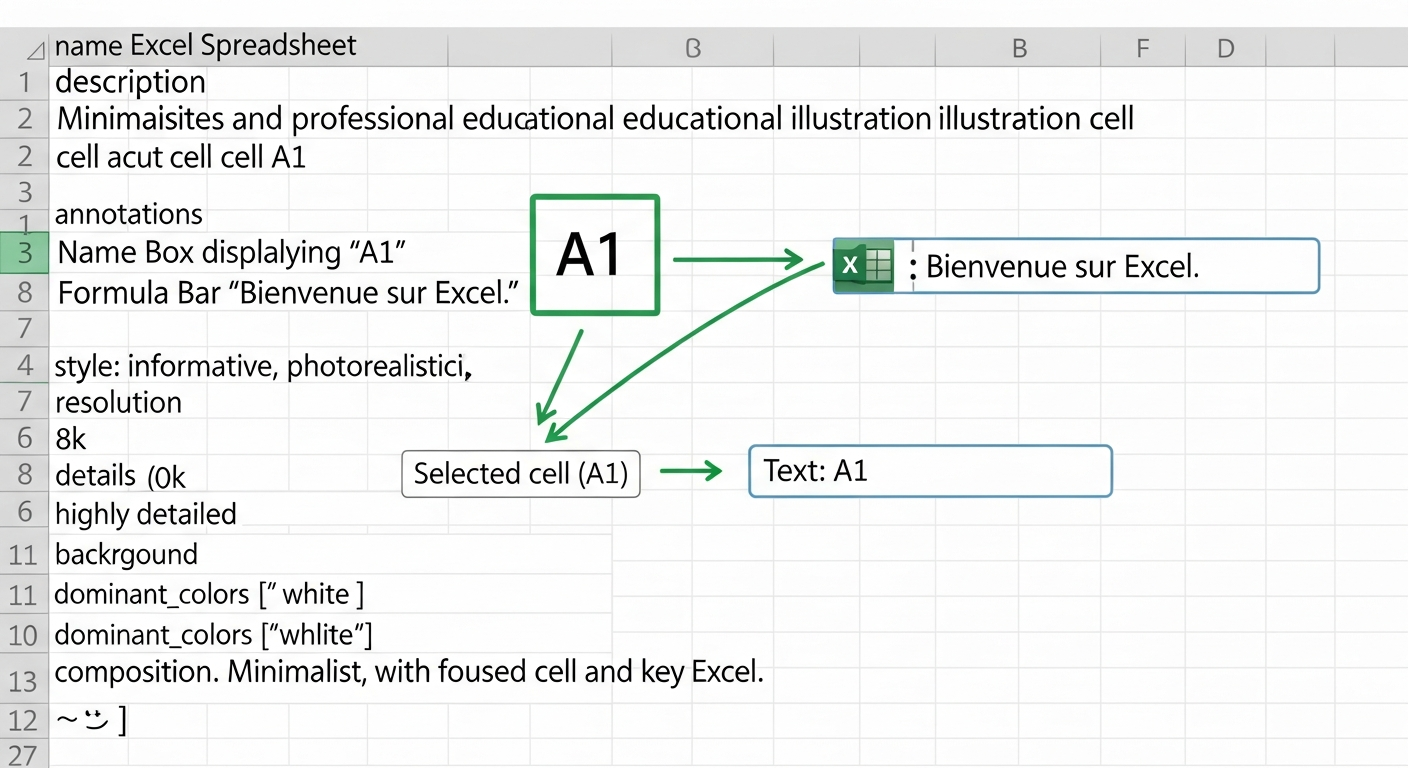This screenshot has width=1408, height=768.
Task: Click row header beside 'backrgound'
Action: click(x=24, y=554)
